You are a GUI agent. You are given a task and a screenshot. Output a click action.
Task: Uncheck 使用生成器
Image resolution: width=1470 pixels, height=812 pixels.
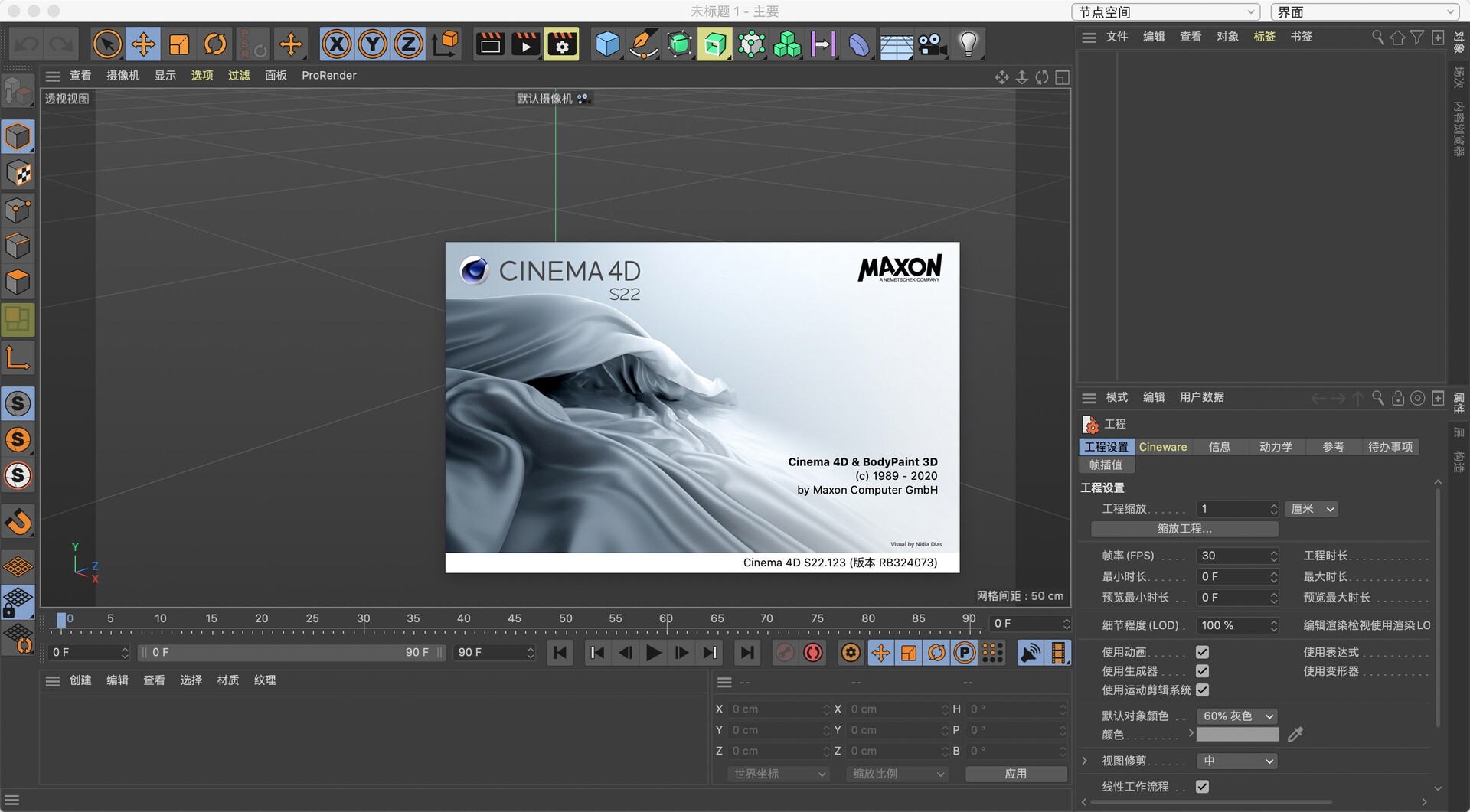pyautogui.click(x=1202, y=671)
